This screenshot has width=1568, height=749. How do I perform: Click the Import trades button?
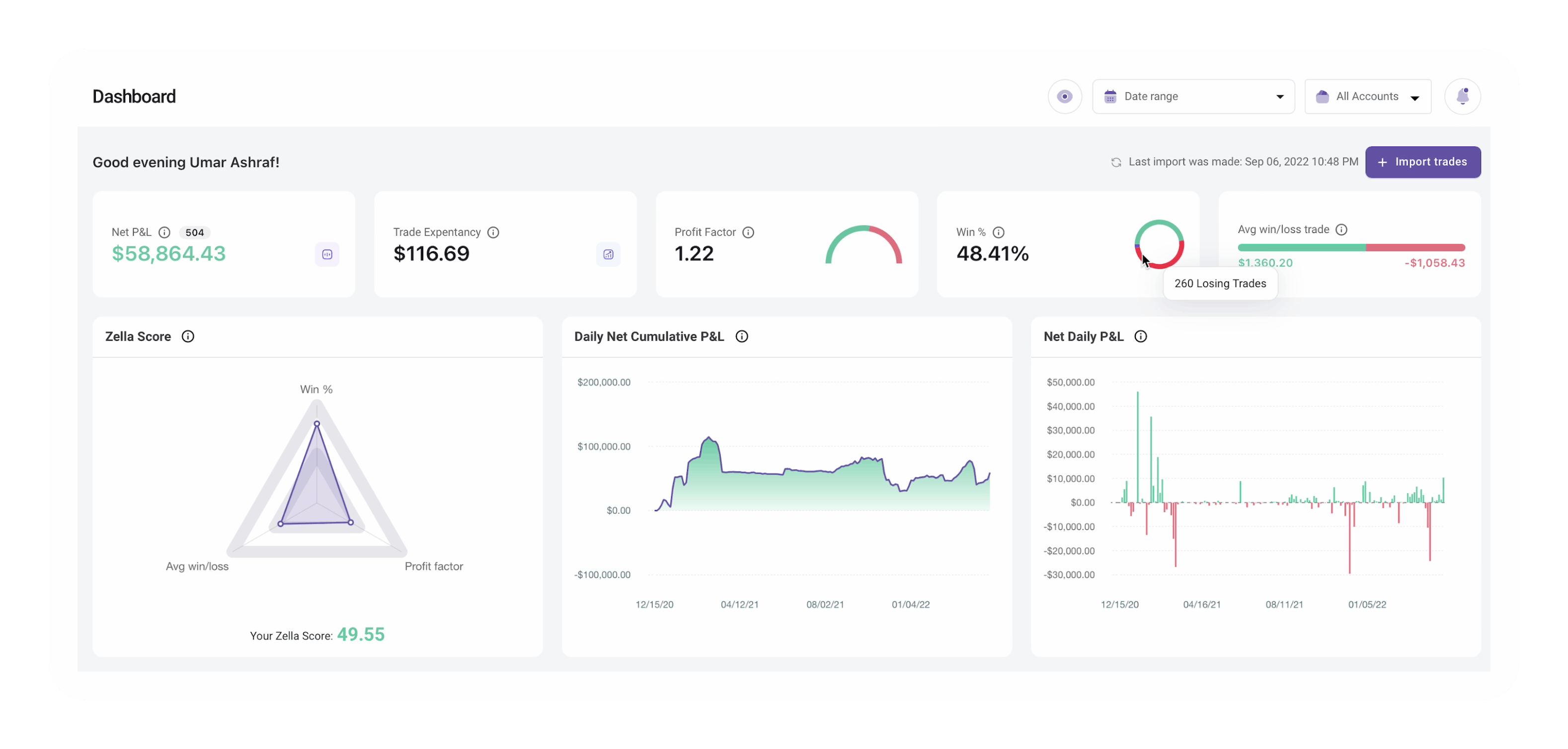point(1422,162)
